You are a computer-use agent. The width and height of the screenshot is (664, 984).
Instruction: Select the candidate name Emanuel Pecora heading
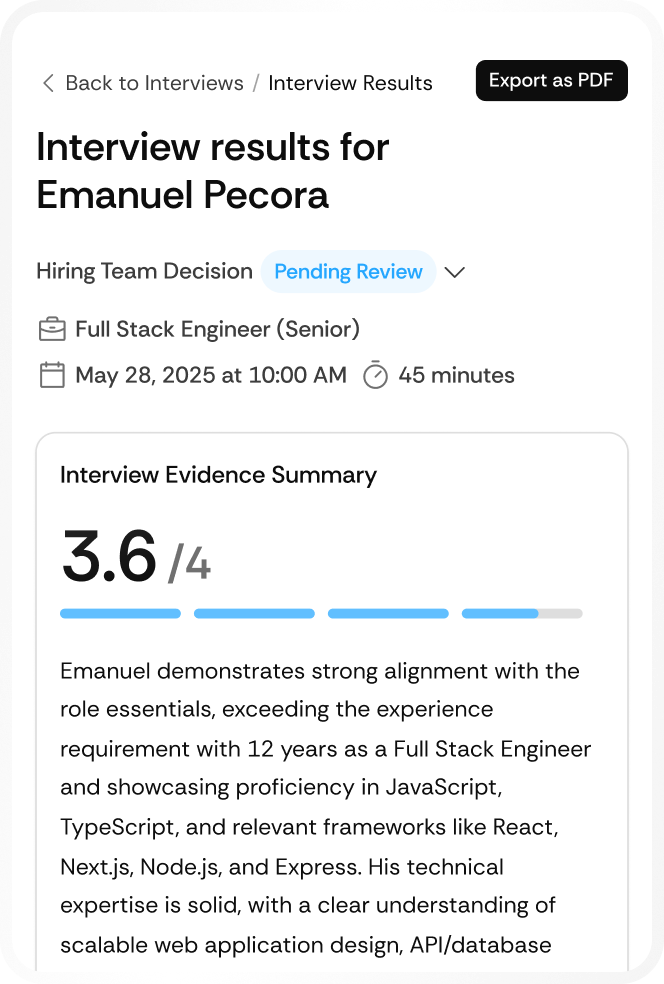tap(182, 196)
